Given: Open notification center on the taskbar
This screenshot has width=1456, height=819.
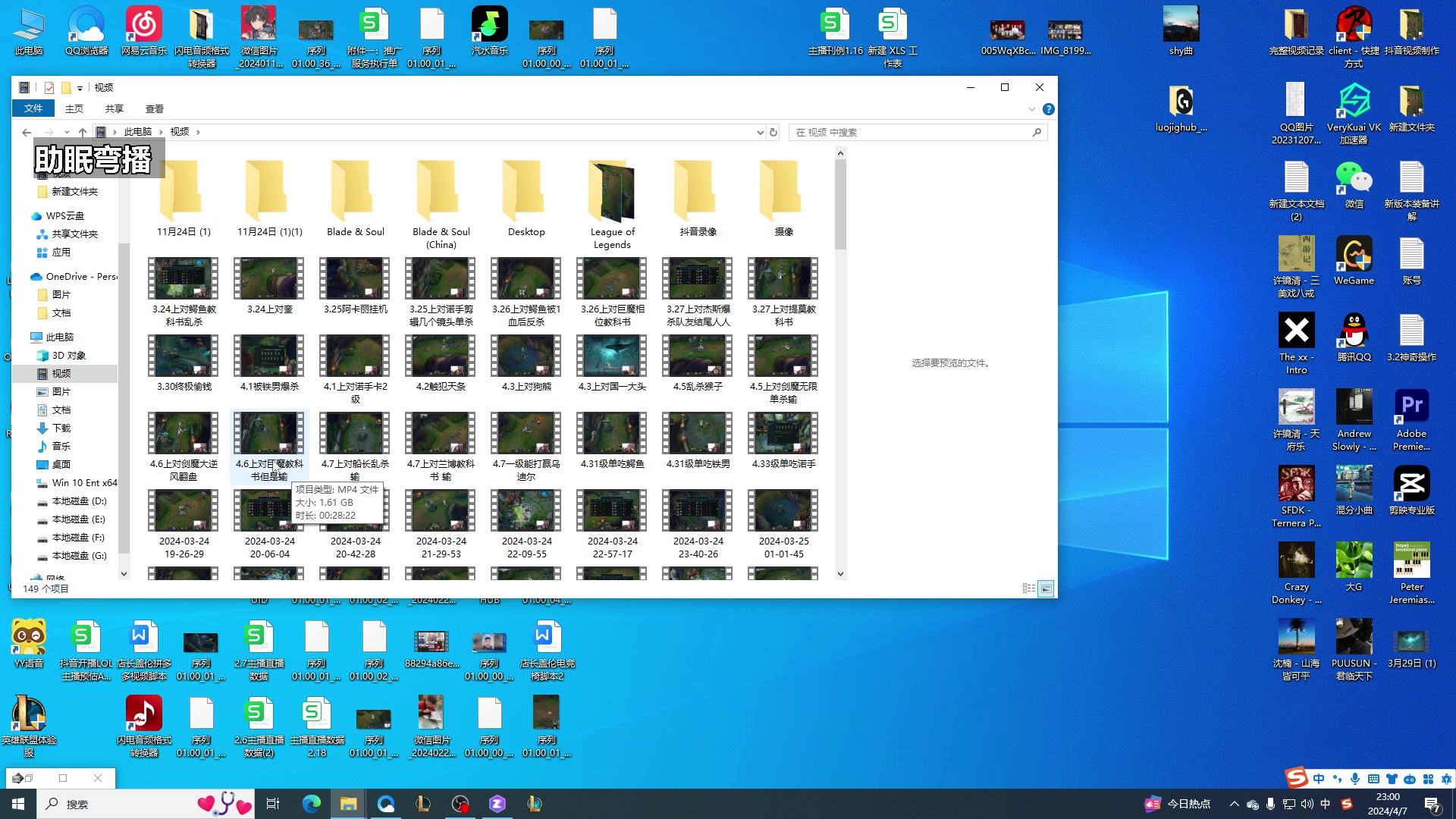Looking at the screenshot, I should click(1432, 804).
